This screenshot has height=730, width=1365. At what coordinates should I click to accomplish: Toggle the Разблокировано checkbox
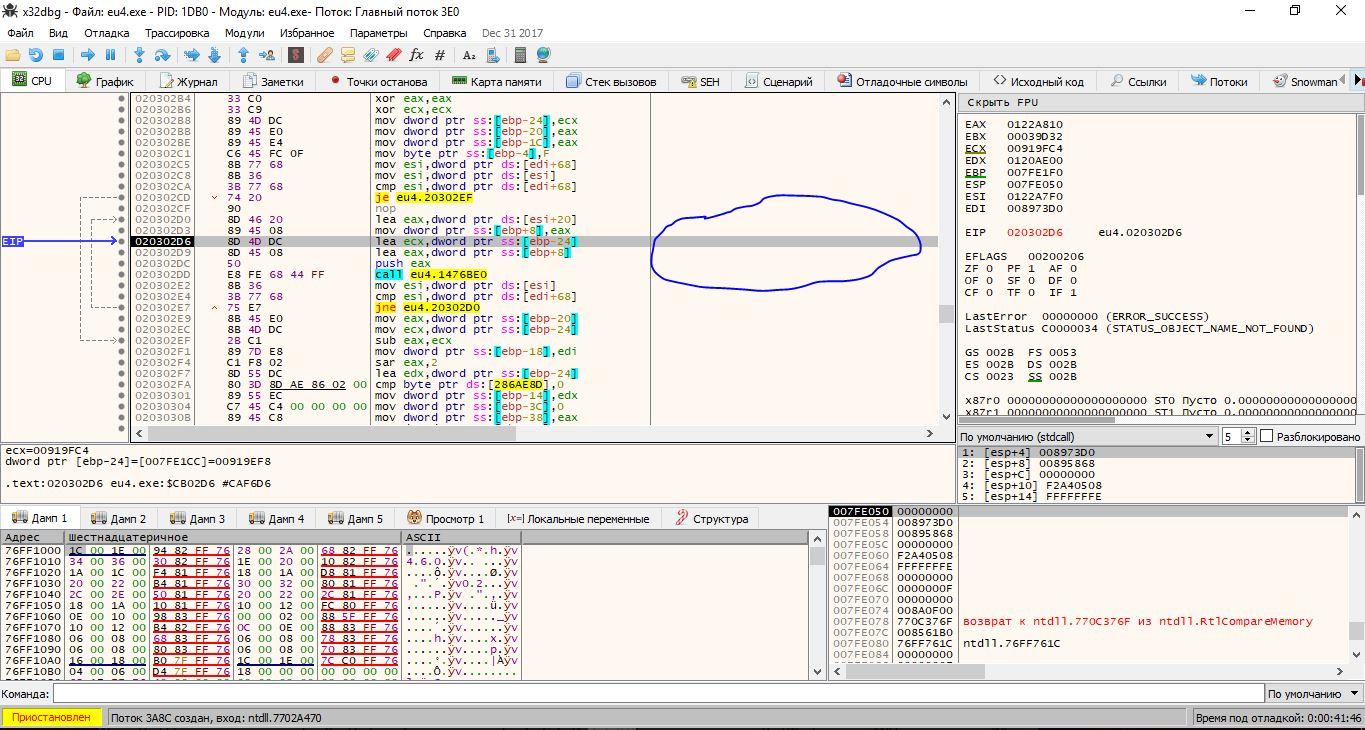[1266, 436]
